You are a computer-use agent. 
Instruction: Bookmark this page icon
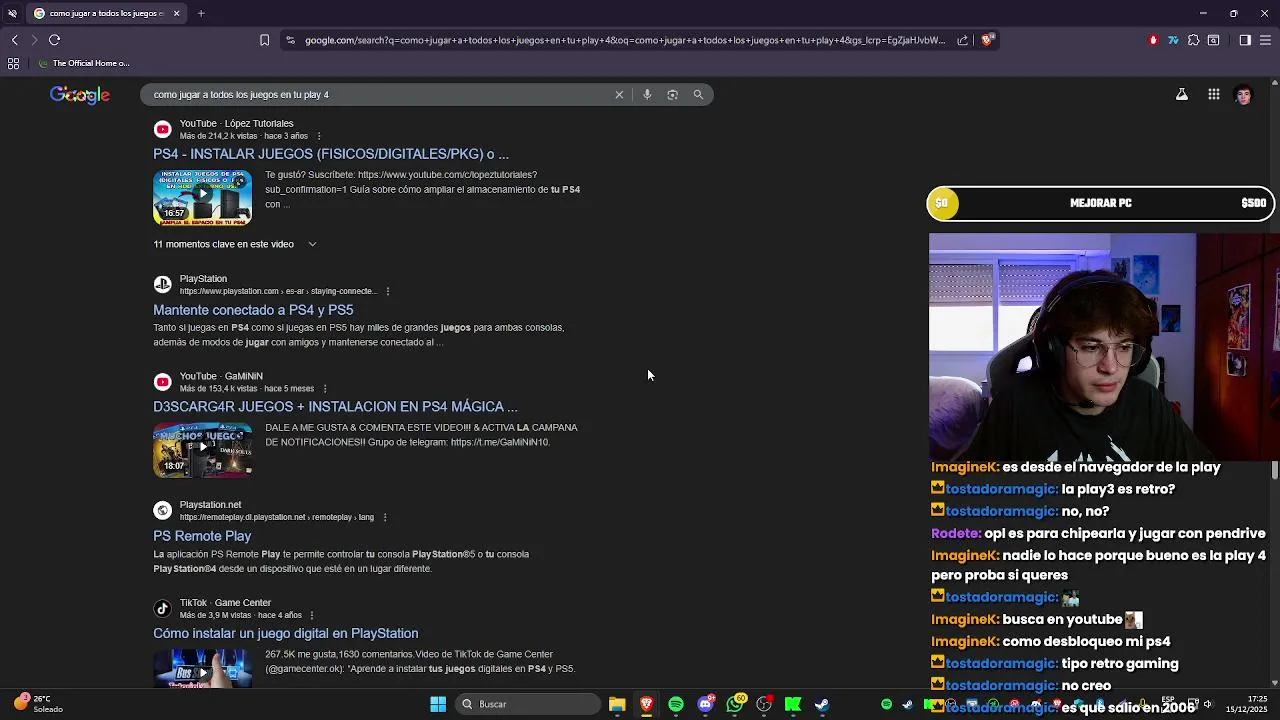point(264,40)
